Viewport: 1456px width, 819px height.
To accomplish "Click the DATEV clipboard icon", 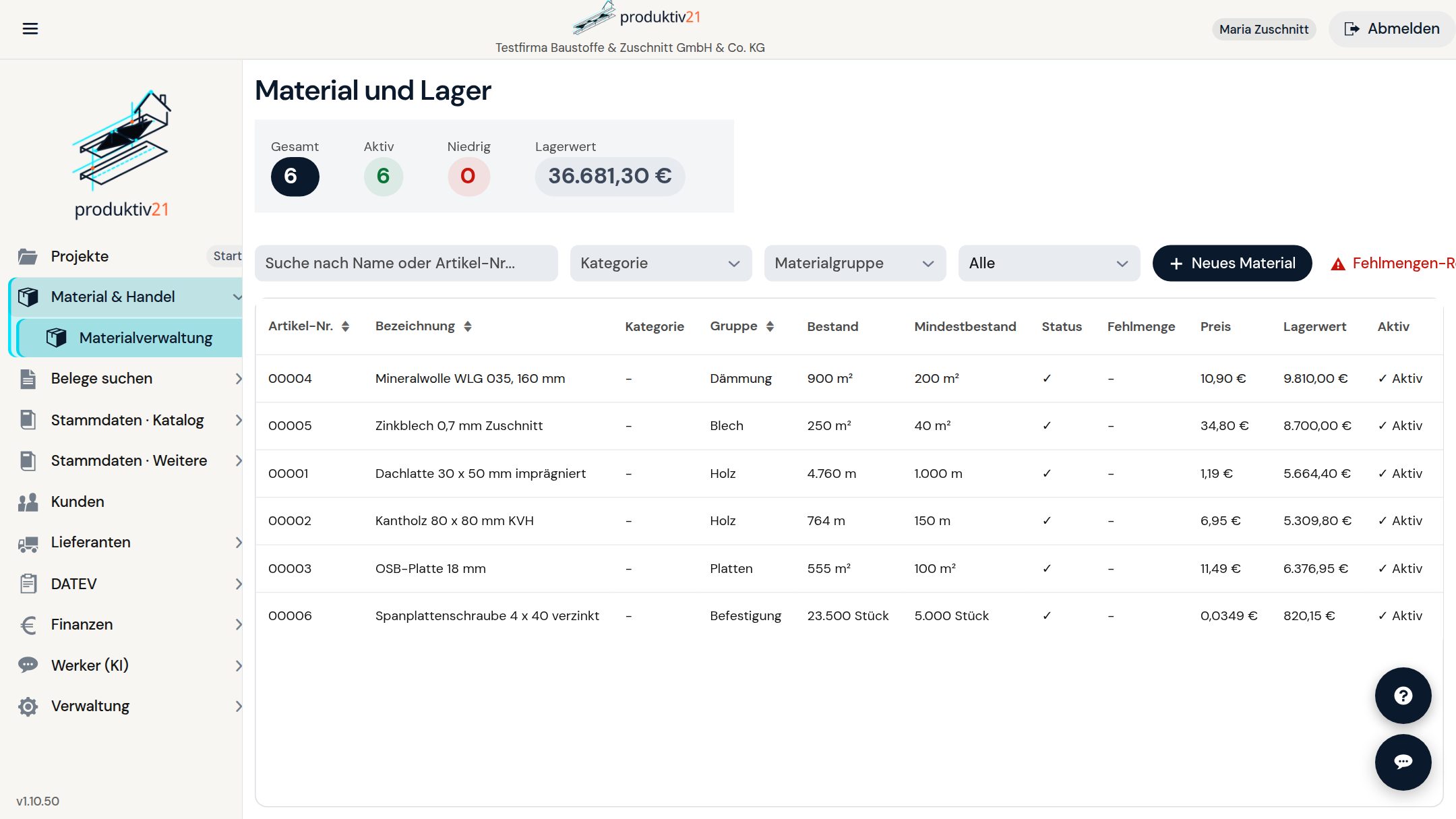I will [28, 584].
